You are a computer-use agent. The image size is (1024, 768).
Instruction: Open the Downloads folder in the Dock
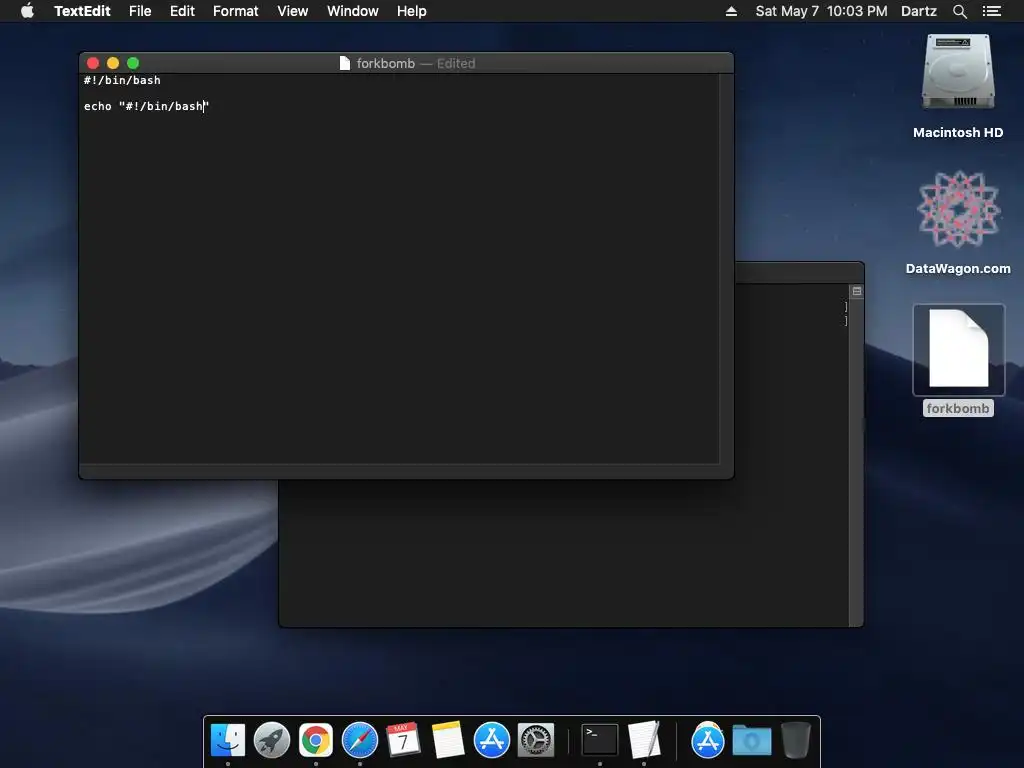pos(752,741)
